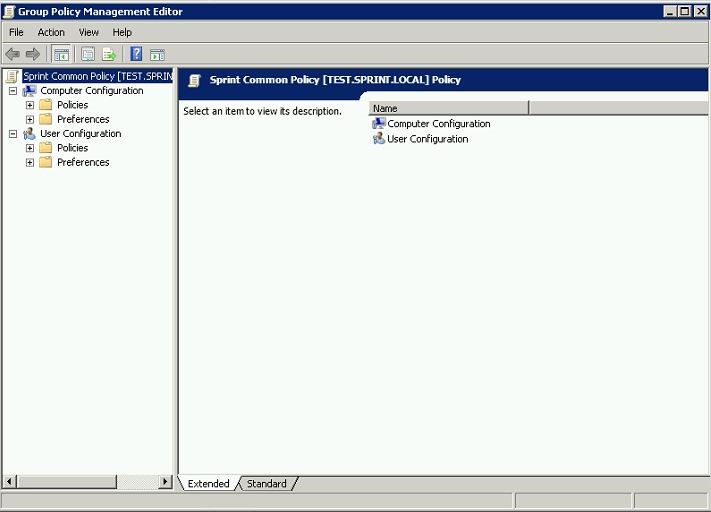Screen dimensions: 711x512
Task: Click the Computer Configuration icon in tree
Action: (x=30, y=91)
